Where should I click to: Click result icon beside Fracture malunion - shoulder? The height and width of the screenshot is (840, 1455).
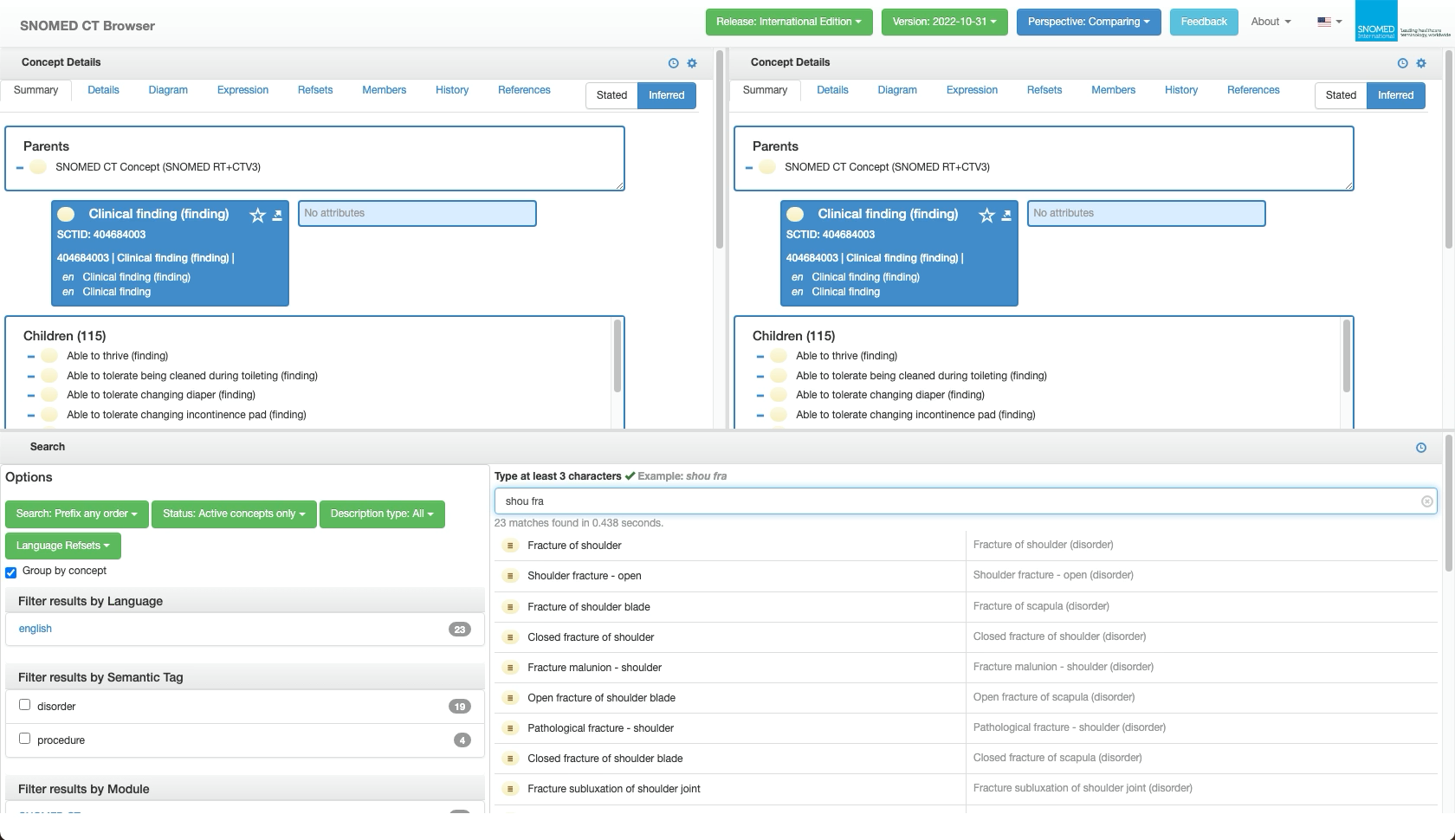pos(510,668)
